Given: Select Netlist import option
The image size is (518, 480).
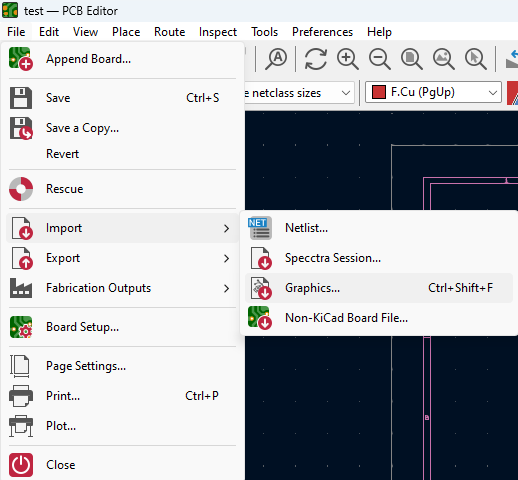Looking at the screenshot, I should point(379,228).
